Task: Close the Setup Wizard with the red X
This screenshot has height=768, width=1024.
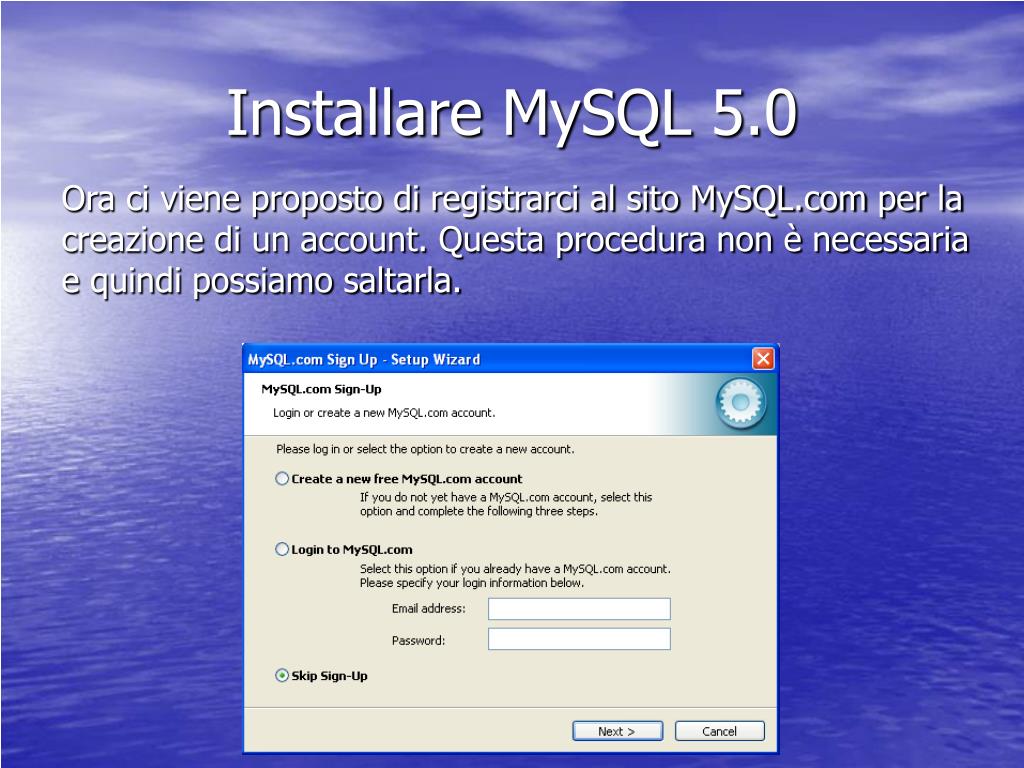Action: [x=763, y=359]
